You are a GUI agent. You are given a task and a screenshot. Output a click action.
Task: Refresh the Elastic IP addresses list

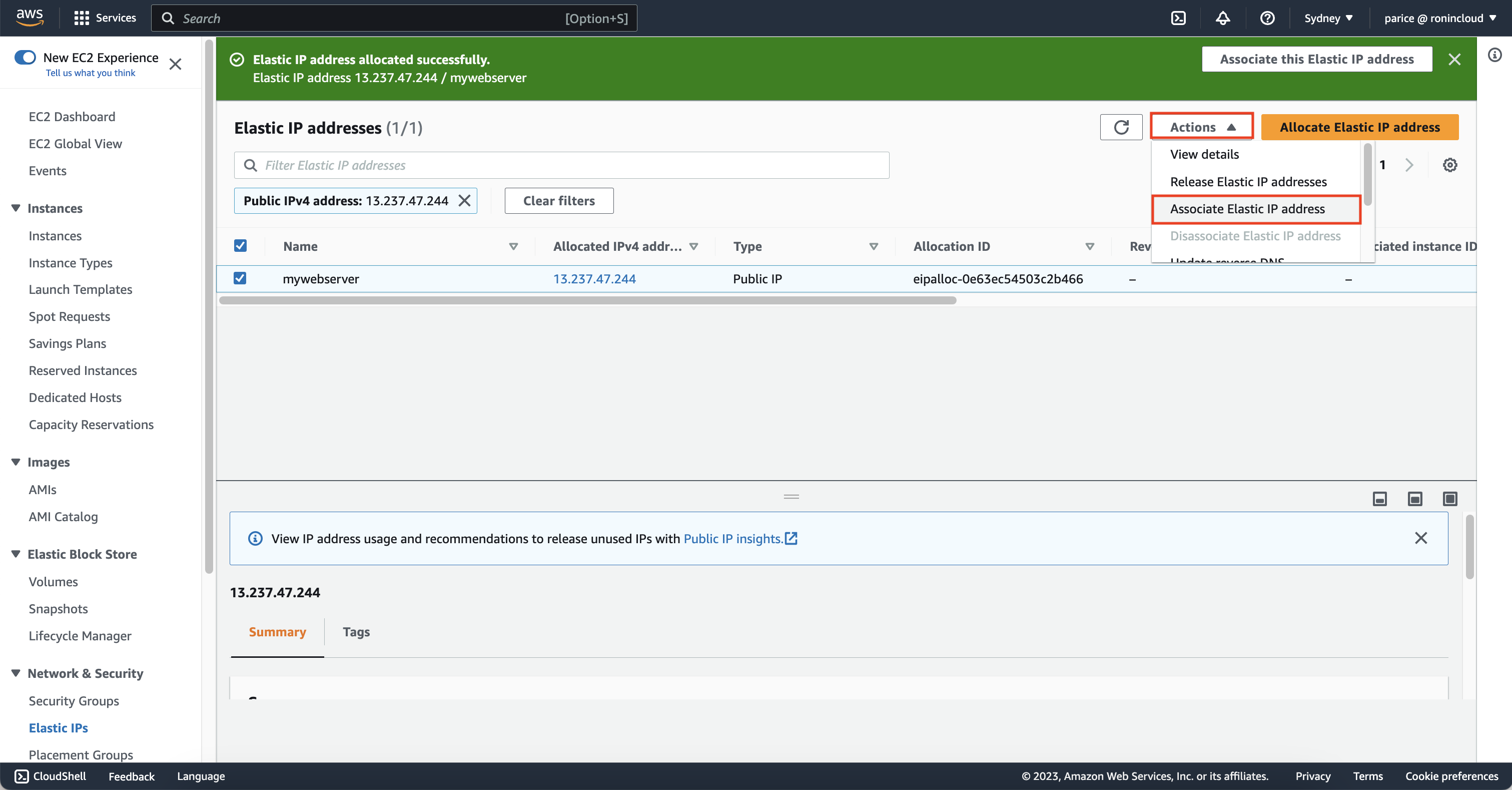click(x=1121, y=128)
